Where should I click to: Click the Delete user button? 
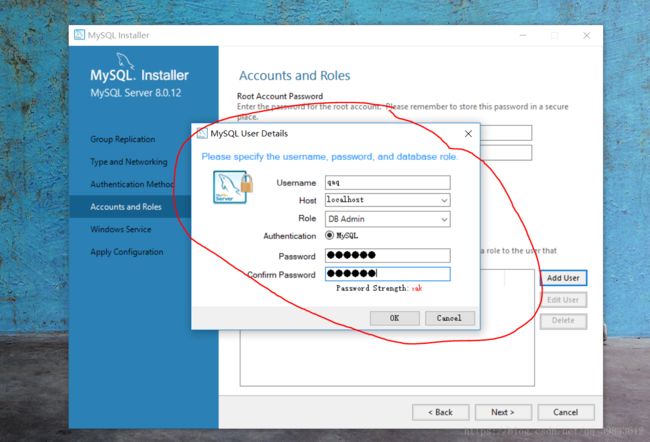tap(563, 321)
